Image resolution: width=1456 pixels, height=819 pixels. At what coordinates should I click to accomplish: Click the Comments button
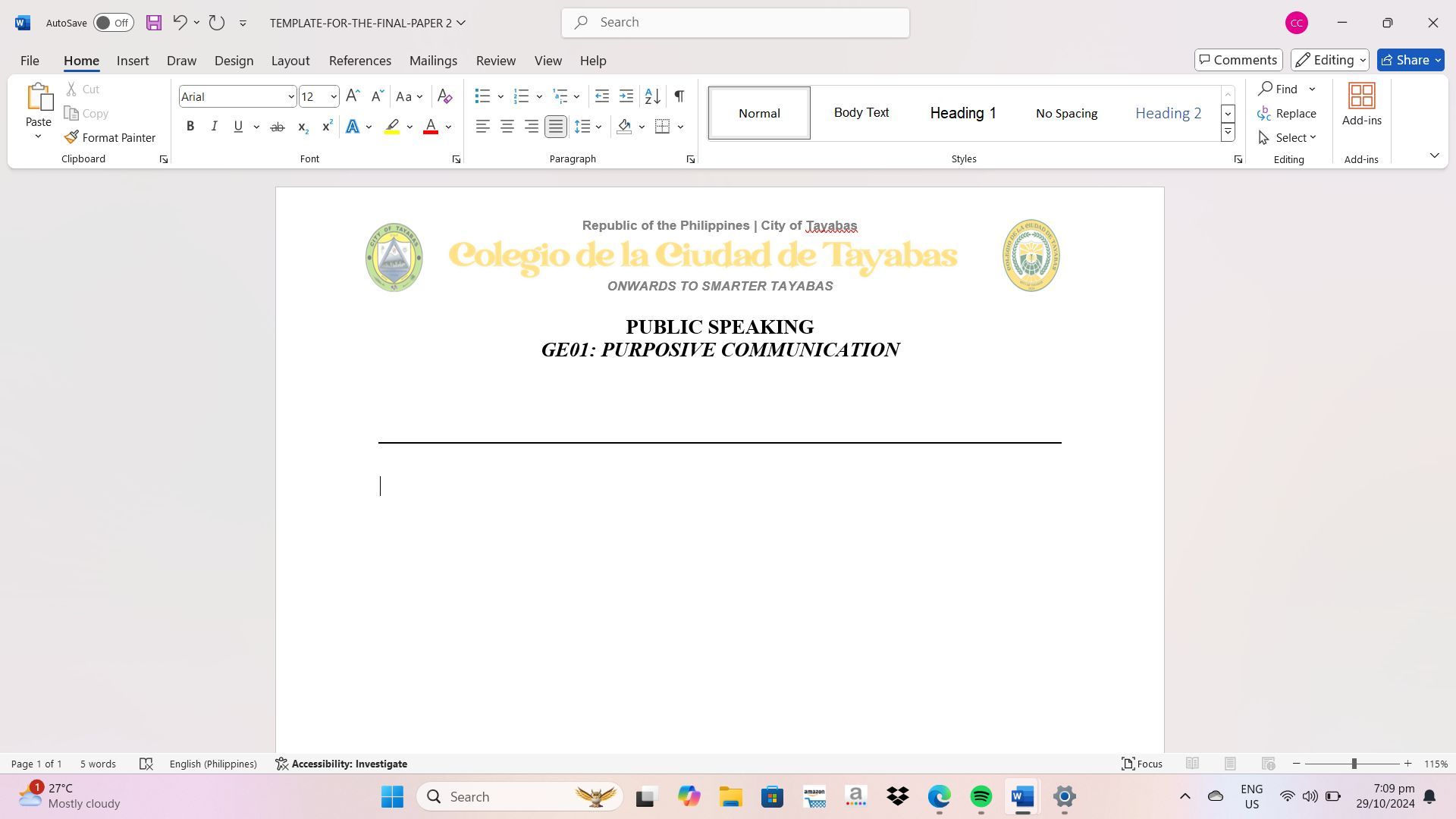1238,60
